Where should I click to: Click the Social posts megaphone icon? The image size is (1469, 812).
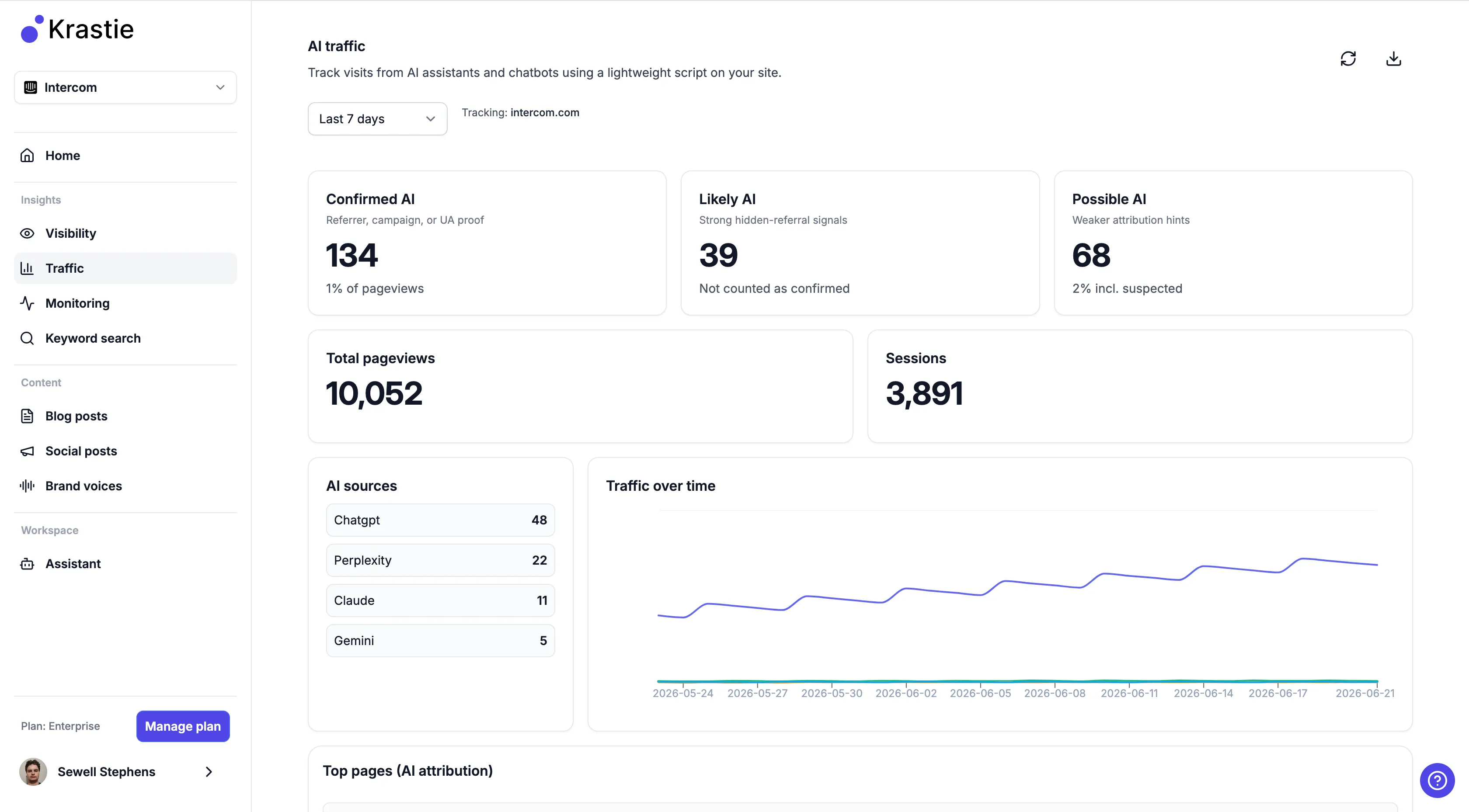[x=27, y=451]
